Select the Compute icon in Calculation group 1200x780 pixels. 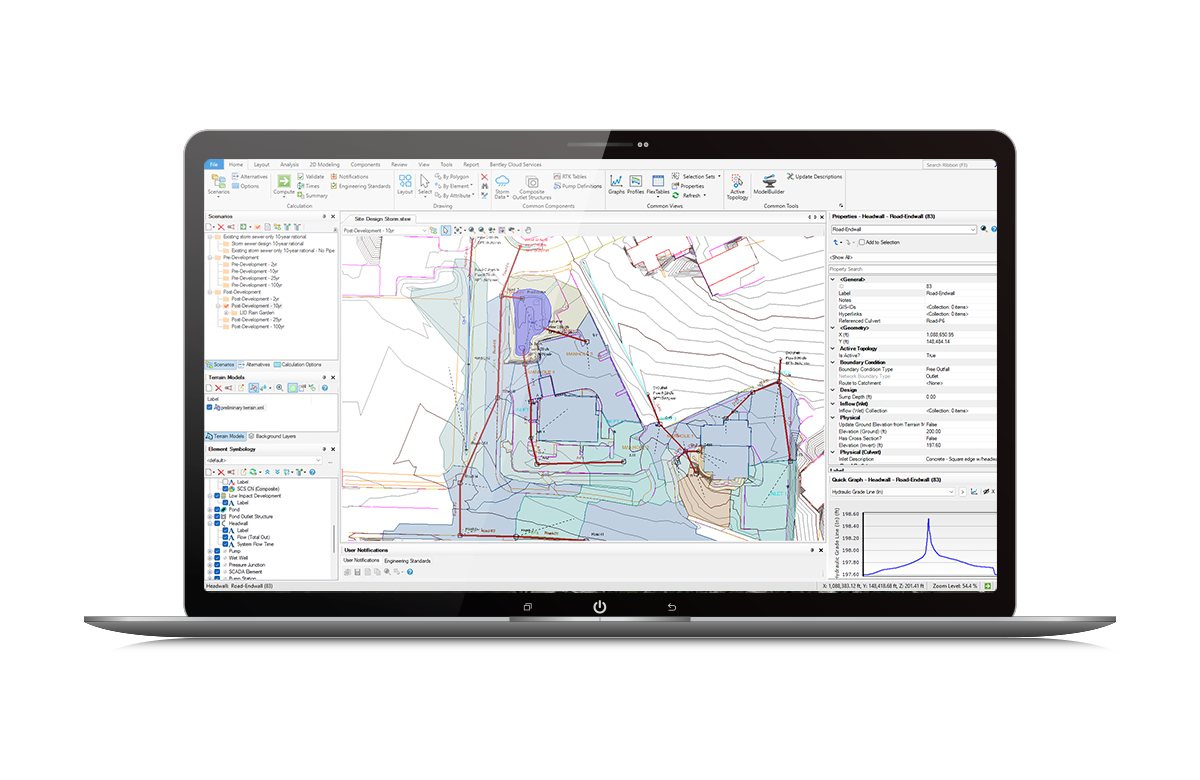(283, 182)
